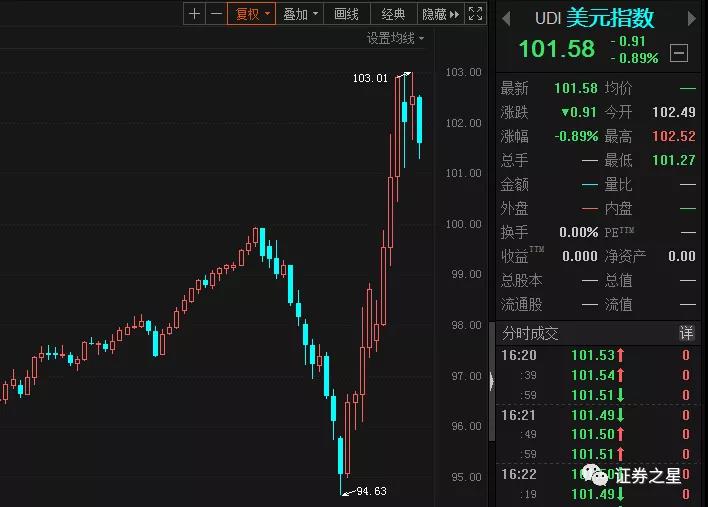The width and height of the screenshot is (708, 507).
Task: Click the fullscreen expand icon
Action: click(475, 14)
